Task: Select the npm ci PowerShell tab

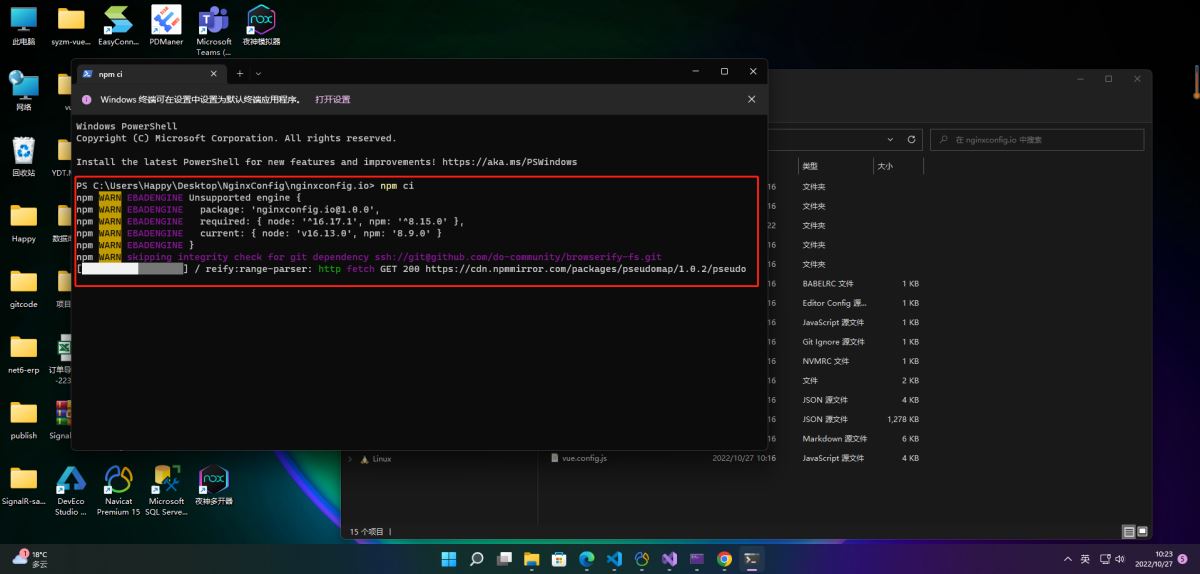Action: 140,73
